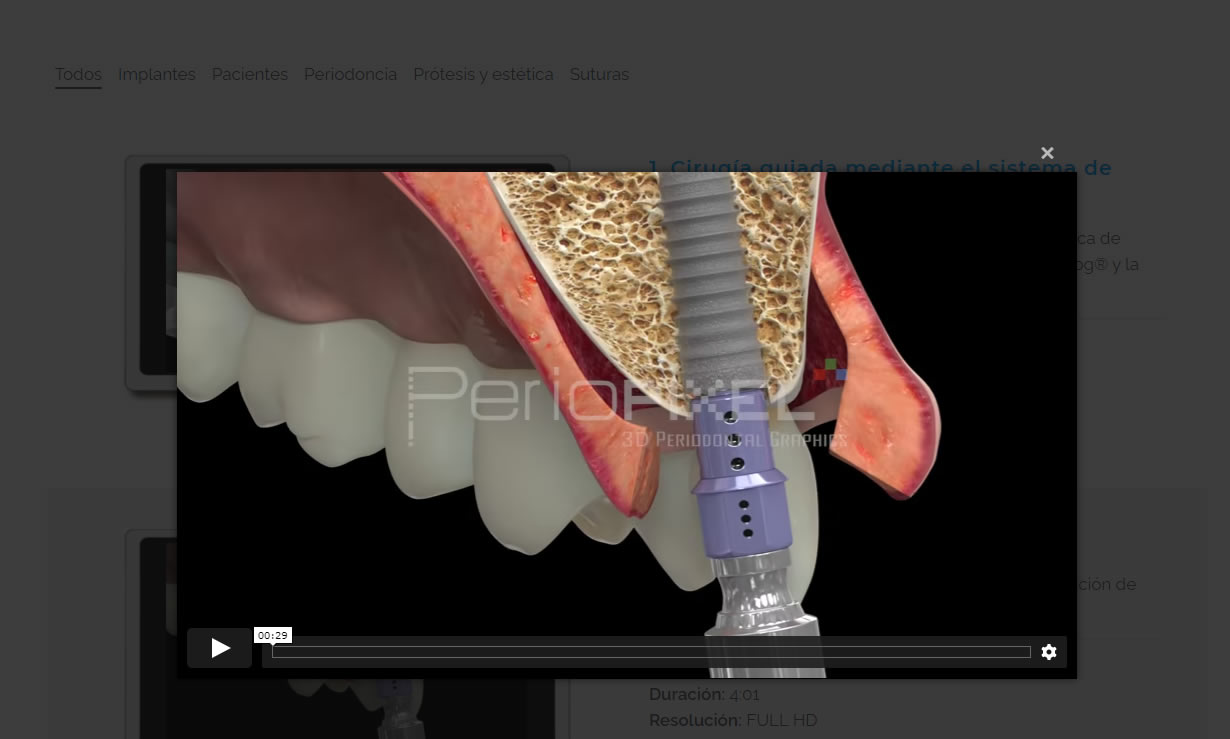This screenshot has width=1230, height=739.
Task: Play the video in the popup player
Action: pos(220,648)
